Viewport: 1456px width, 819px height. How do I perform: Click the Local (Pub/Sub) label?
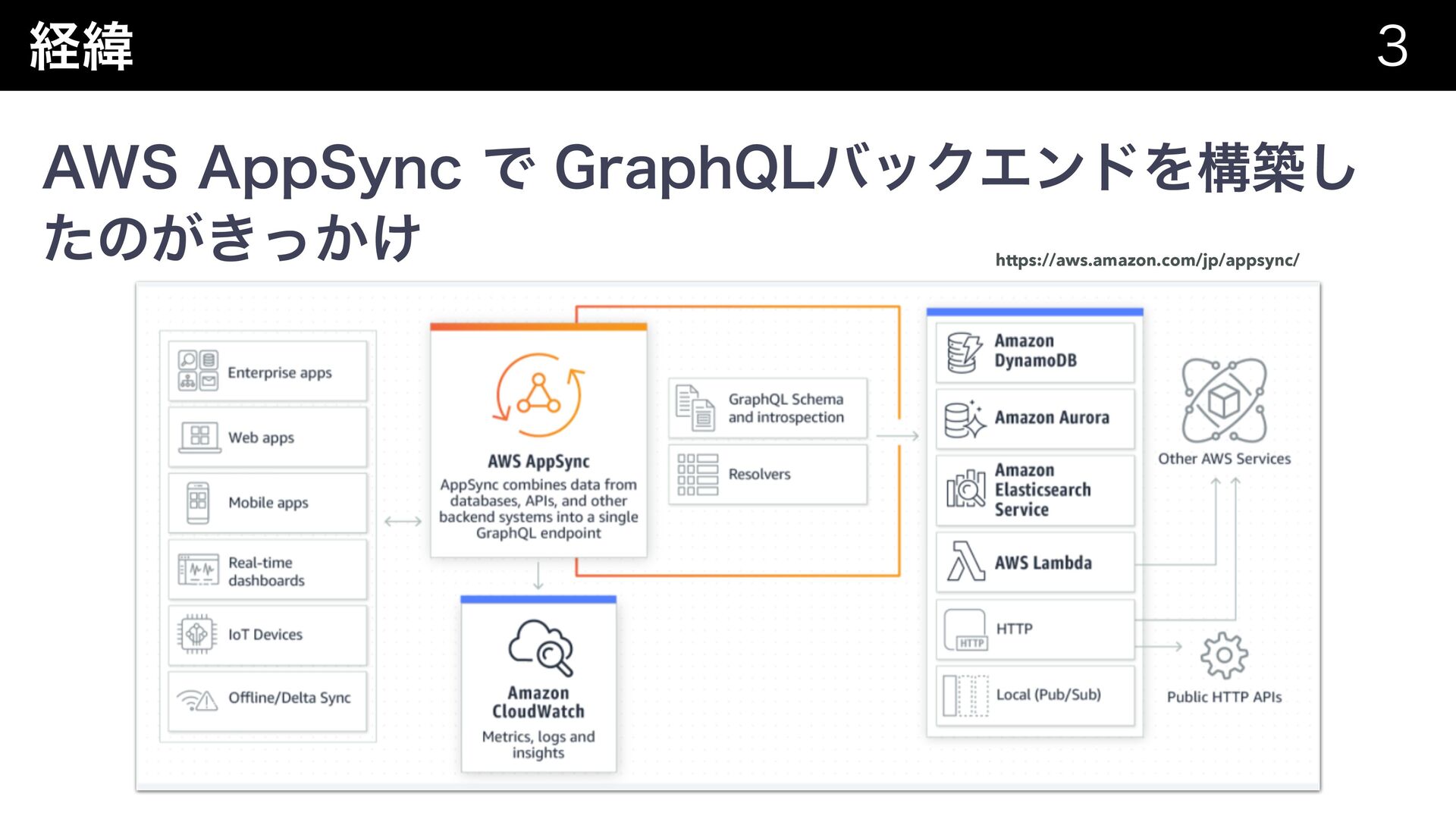[1049, 695]
